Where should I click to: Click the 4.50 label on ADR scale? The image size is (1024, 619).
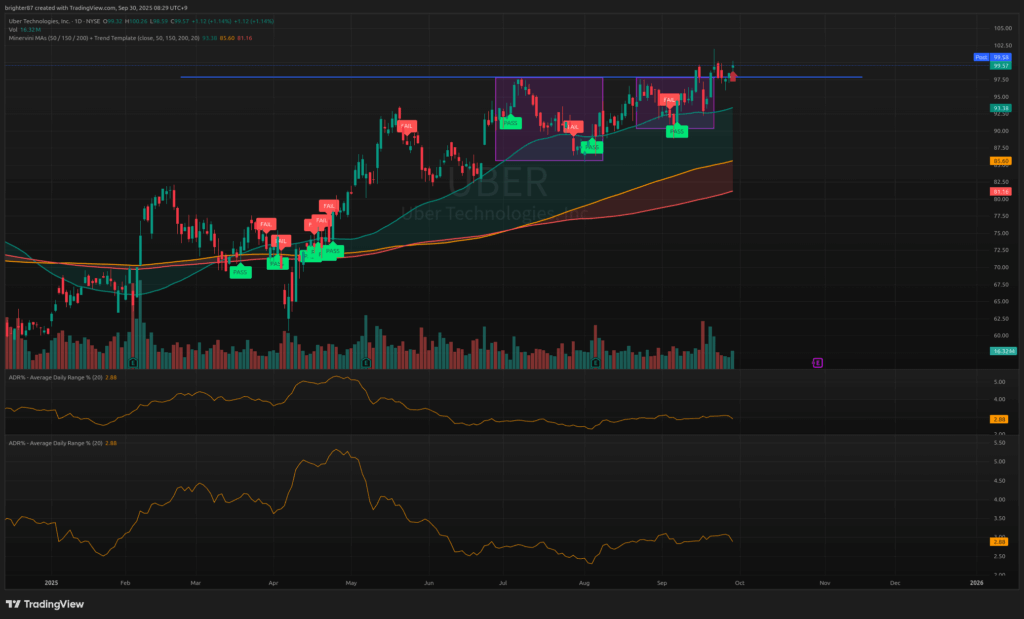coord(999,481)
